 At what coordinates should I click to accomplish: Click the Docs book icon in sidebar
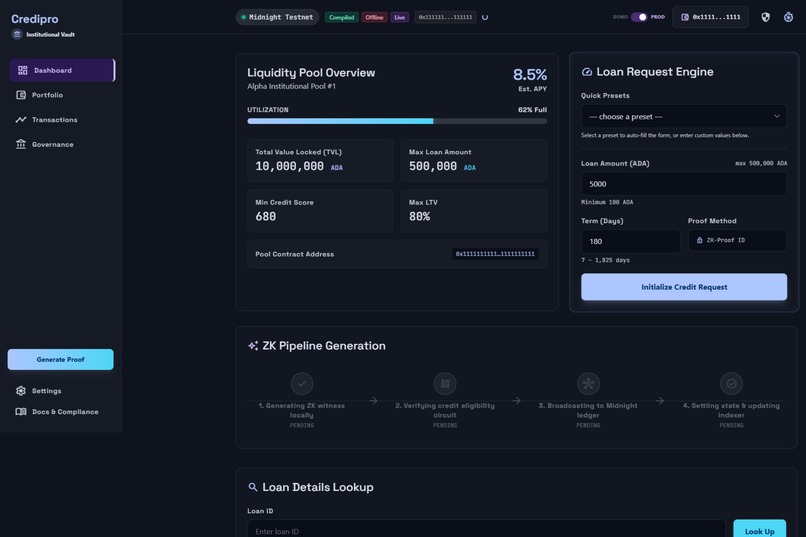pyautogui.click(x=21, y=412)
